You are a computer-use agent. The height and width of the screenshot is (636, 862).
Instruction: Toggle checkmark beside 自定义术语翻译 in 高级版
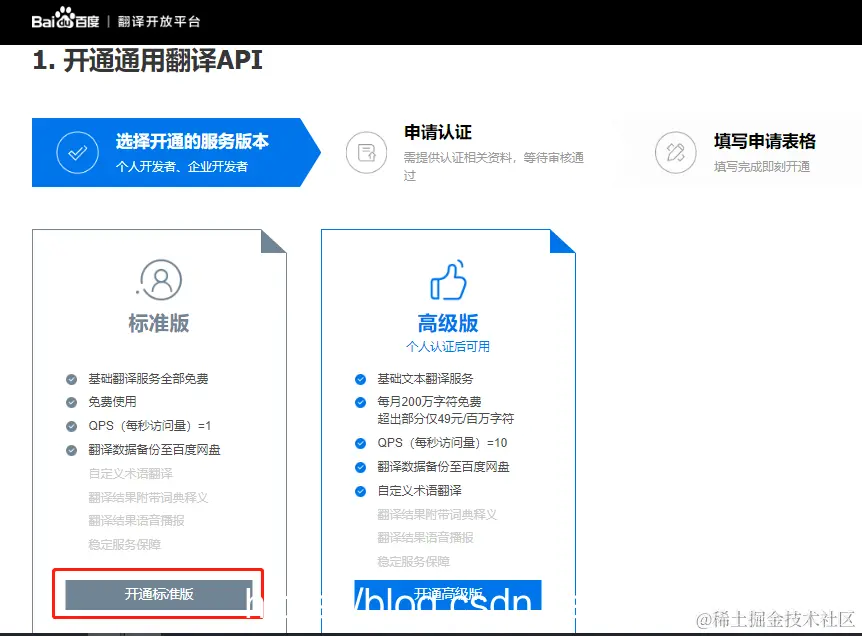pos(360,491)
